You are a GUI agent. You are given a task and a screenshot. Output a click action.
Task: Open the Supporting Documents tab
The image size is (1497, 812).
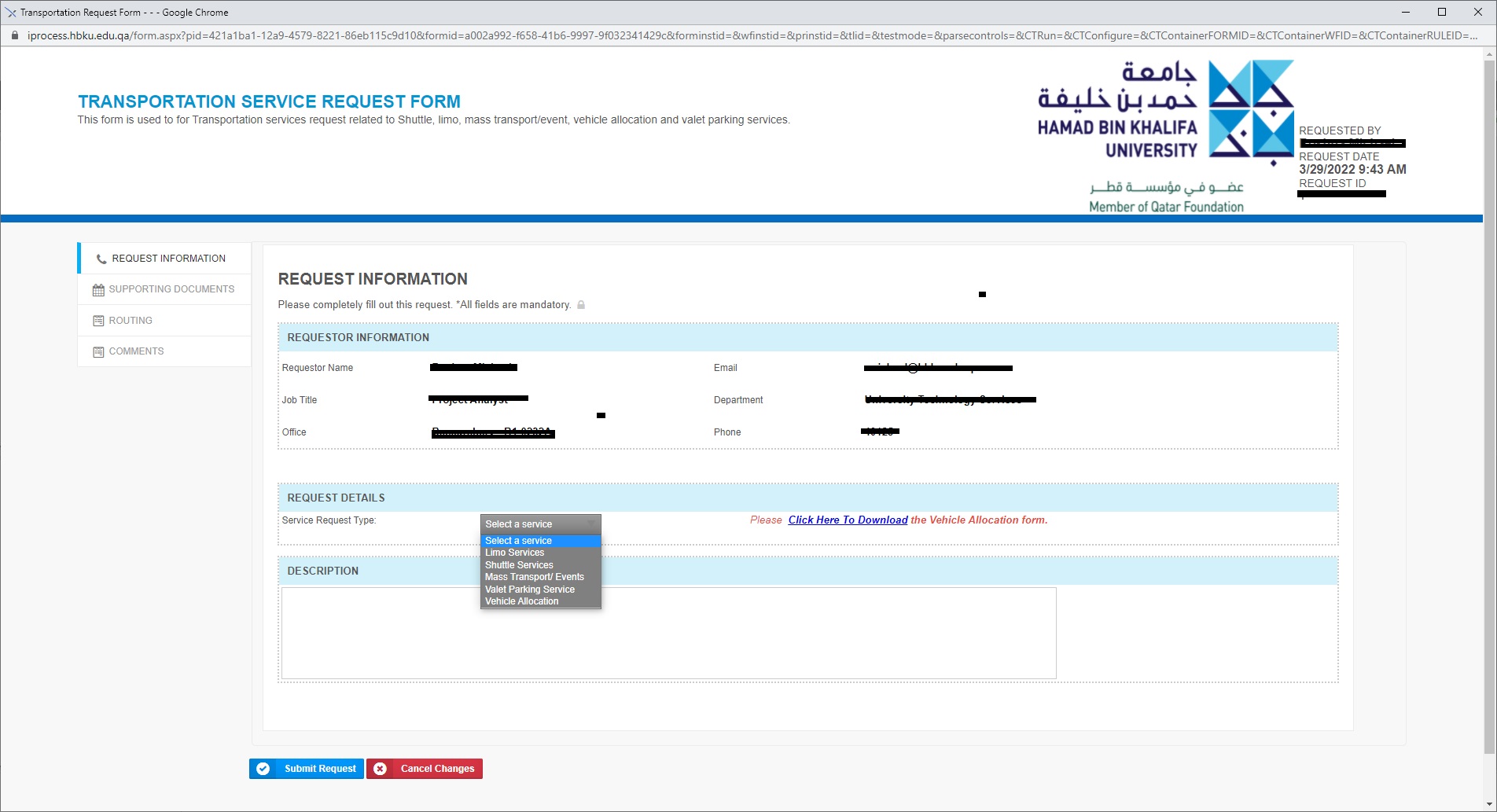point(164,289)
